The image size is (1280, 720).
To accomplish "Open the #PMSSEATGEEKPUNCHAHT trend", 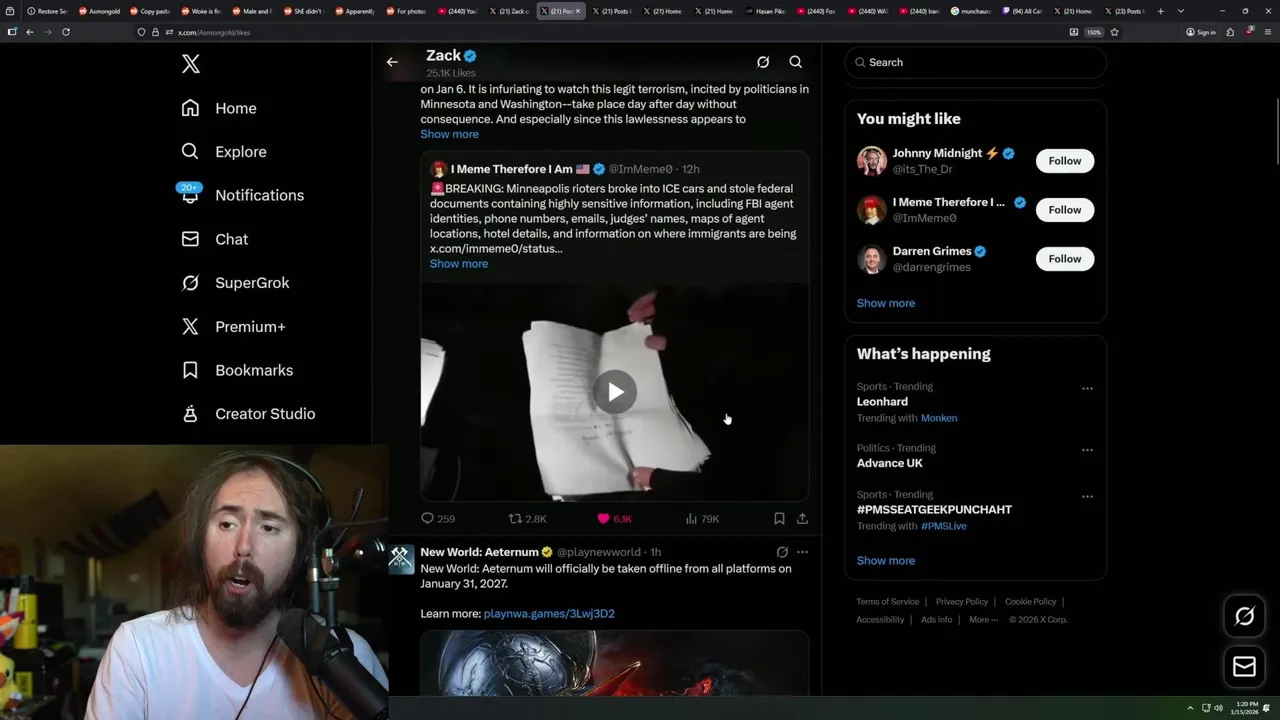I will [934, 510].
